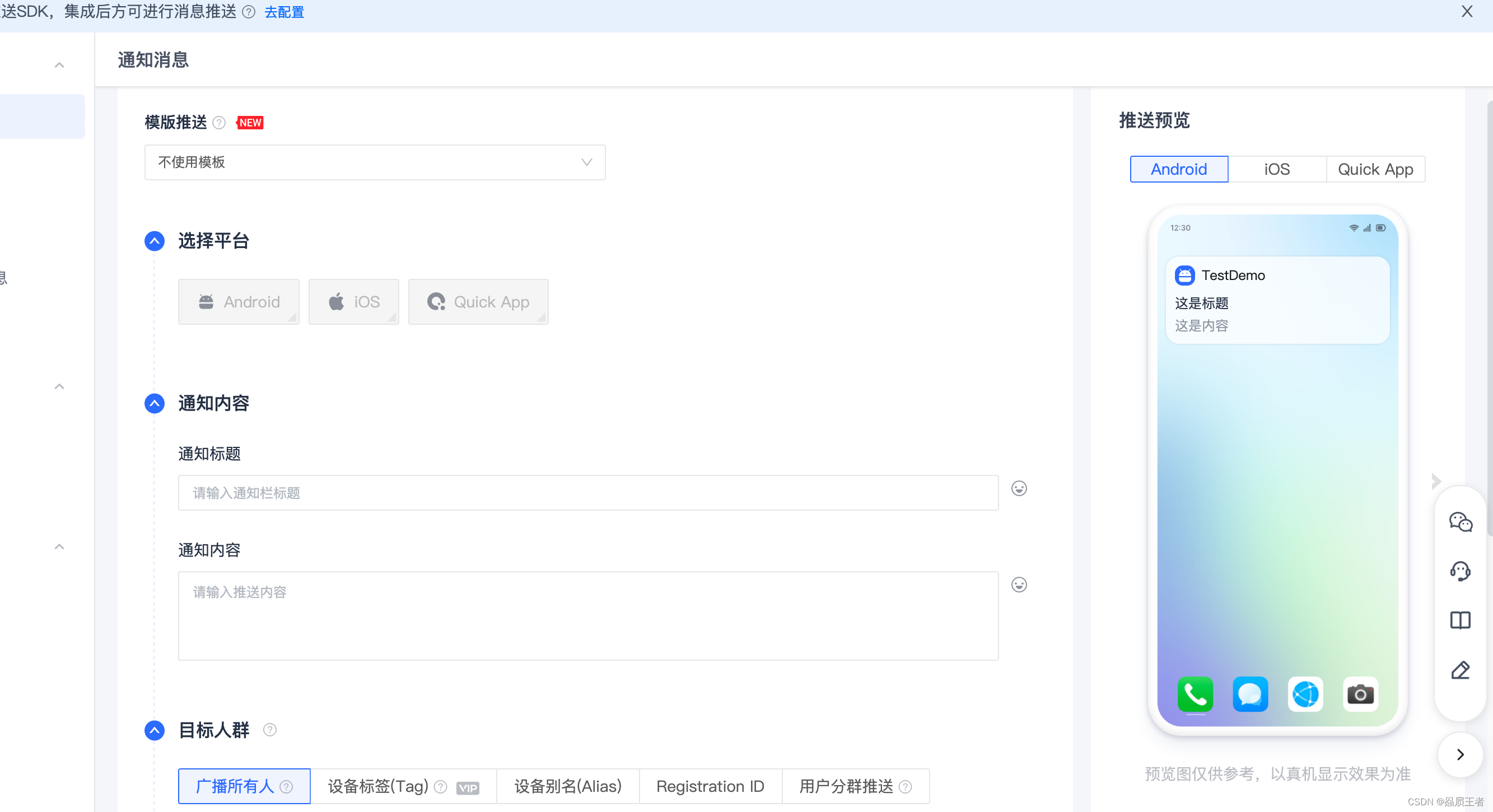The width and height of the screenshot is (1493, 812).
Task: Click the 通知标题 input field
Action: [x=587, y=493]
